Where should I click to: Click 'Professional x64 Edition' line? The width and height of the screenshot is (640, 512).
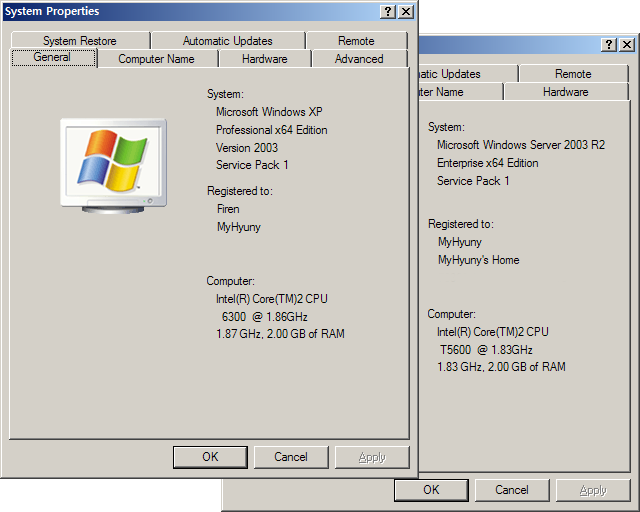pos(271,130)
